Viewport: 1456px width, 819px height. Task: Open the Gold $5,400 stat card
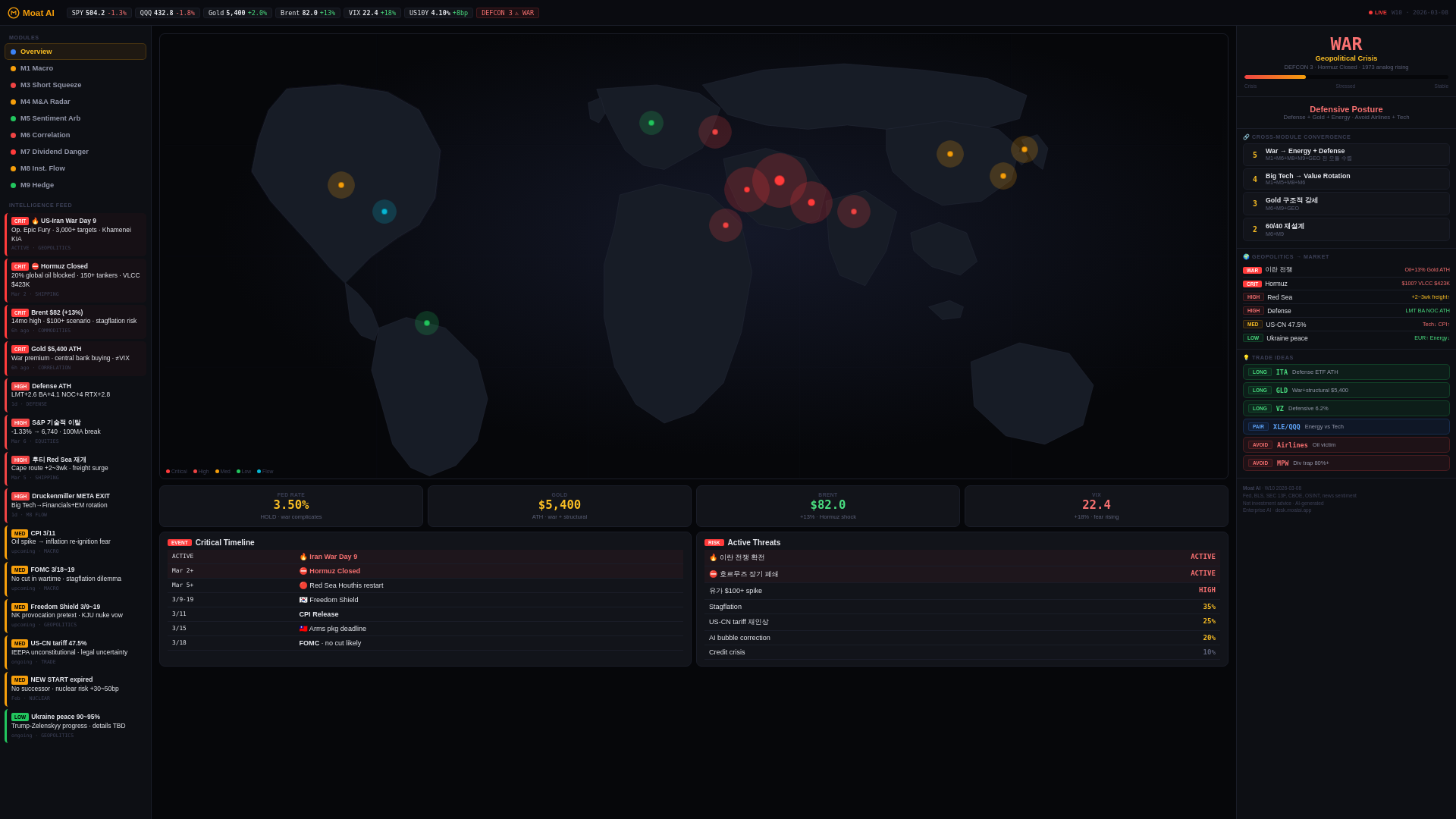tap(560, 506)
